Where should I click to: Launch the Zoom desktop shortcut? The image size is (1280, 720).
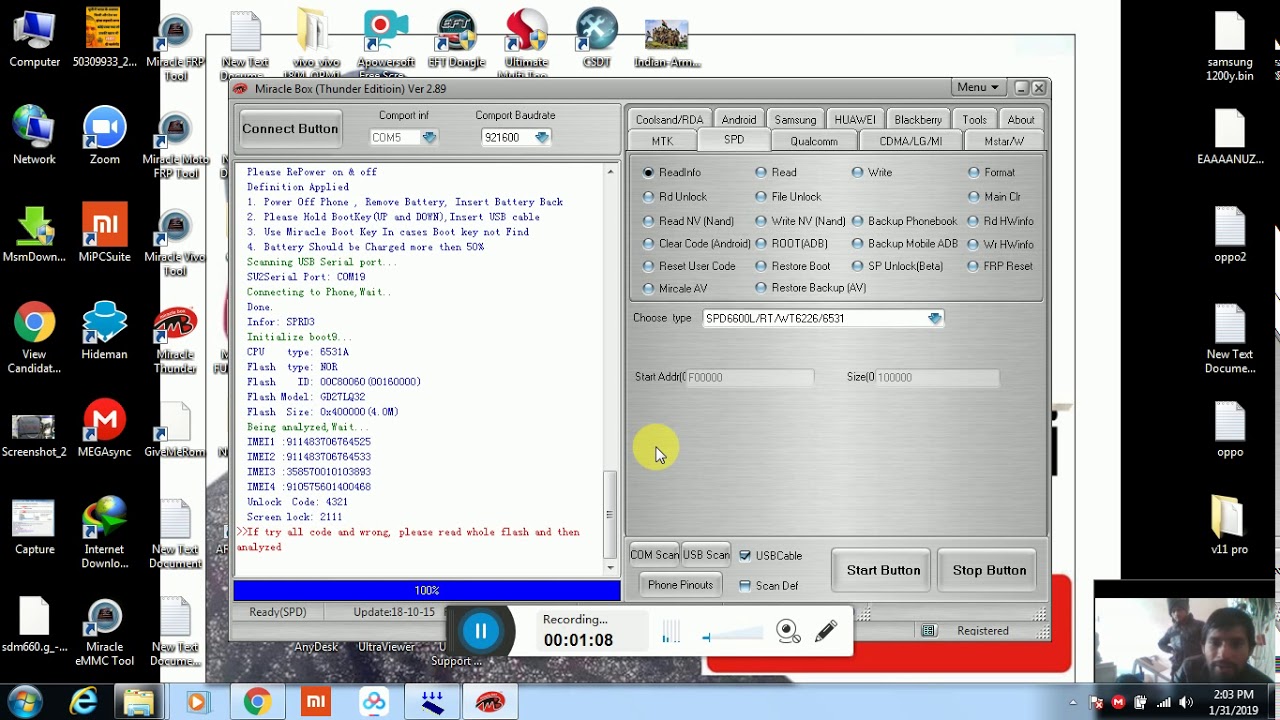[104, 136]
